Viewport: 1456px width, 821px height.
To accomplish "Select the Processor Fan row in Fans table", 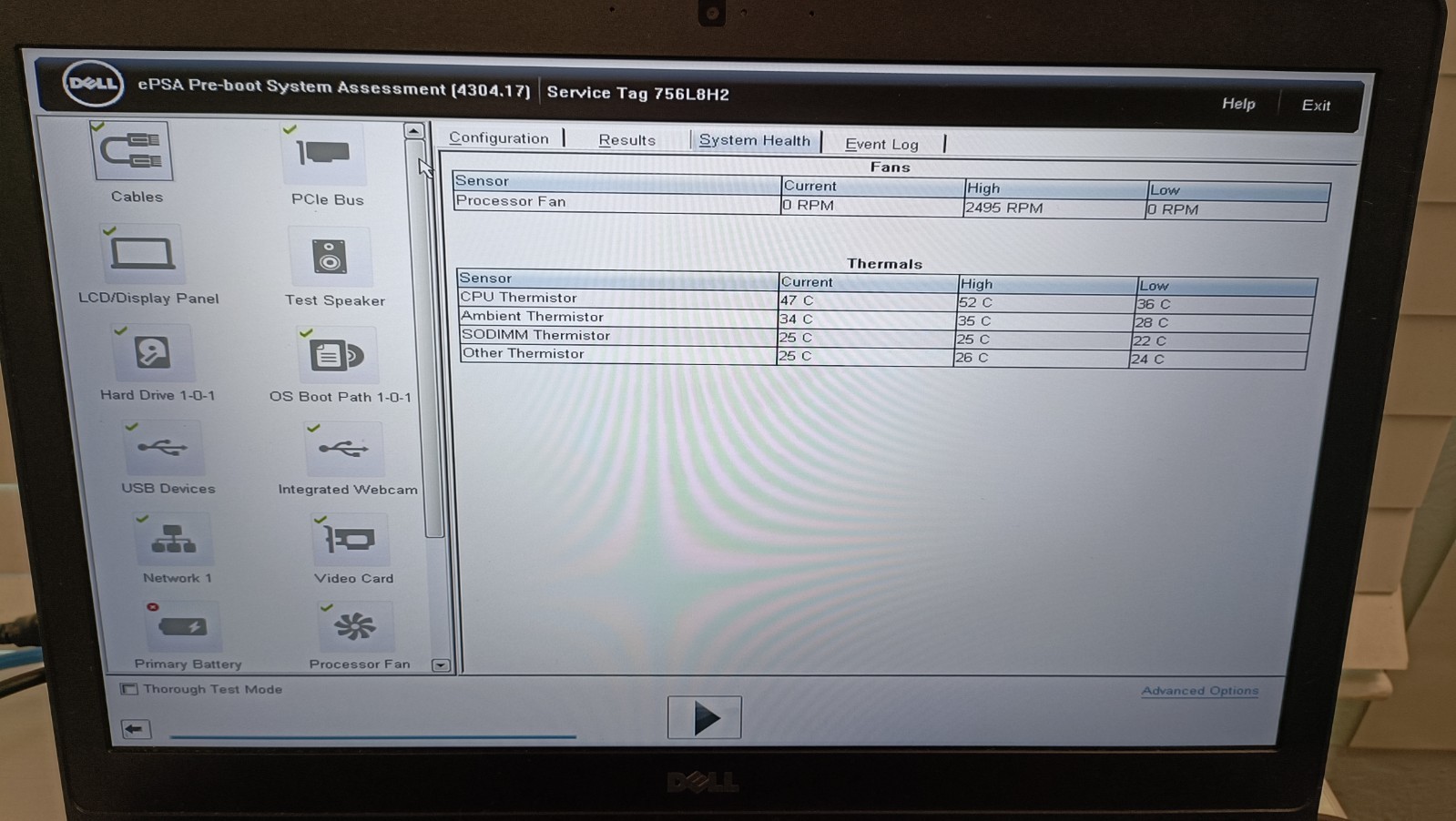I will 890,206.
